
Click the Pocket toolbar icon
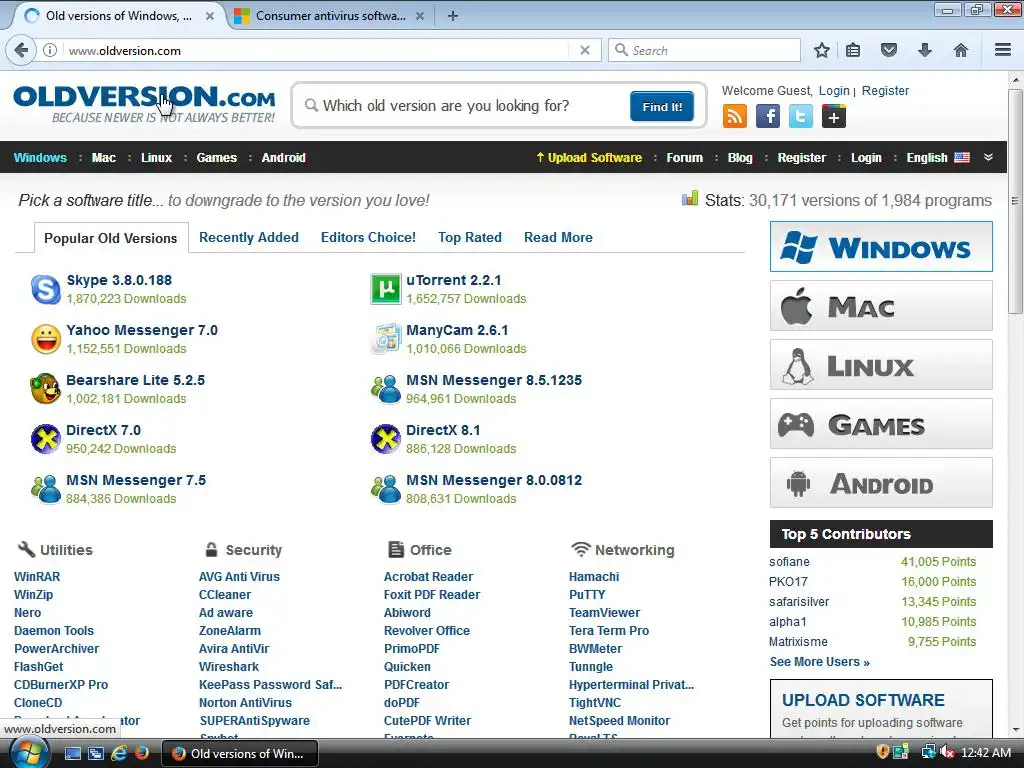click(889, 50)
